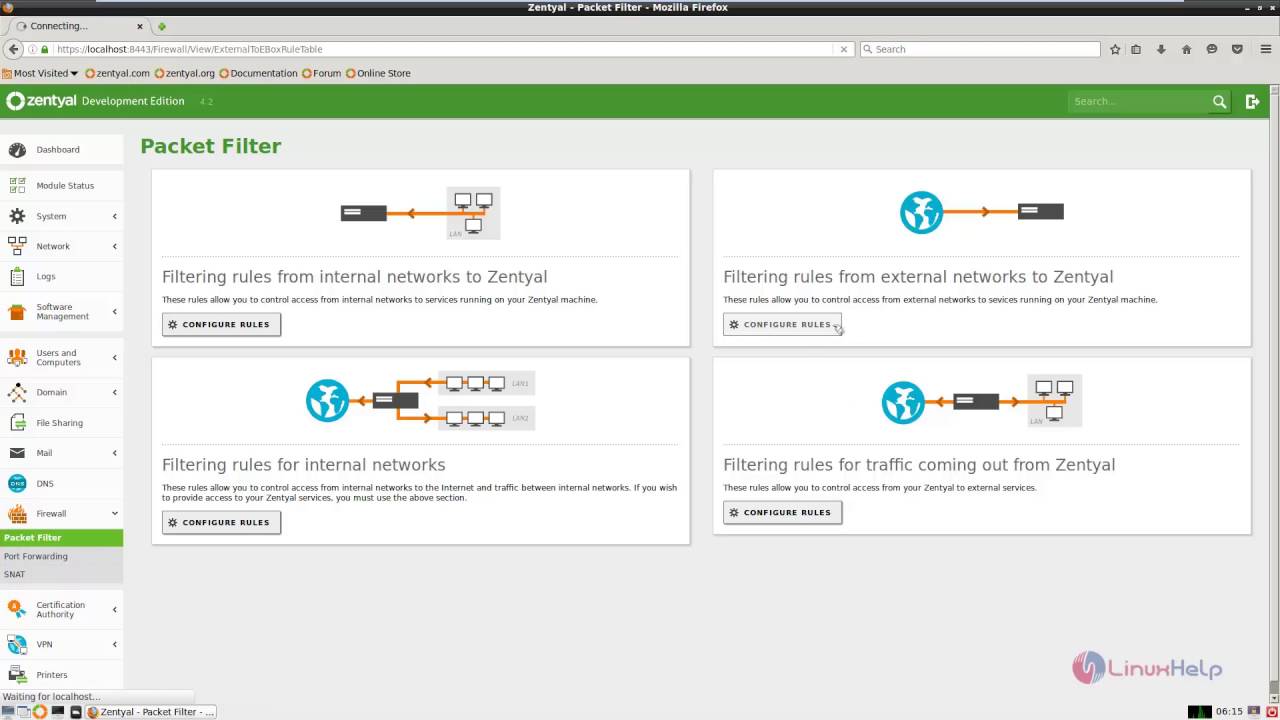Expand the Mail menu chevron
Viewport: 1280px width, 720px height.
[114, 453]
